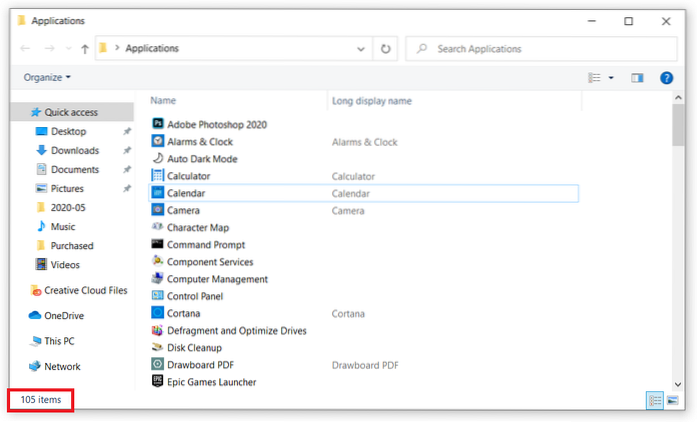The height and width of the screenshot is (422, 697).
Task: Open the Alarms & Clock app icon
Action: tap(157, 141)
